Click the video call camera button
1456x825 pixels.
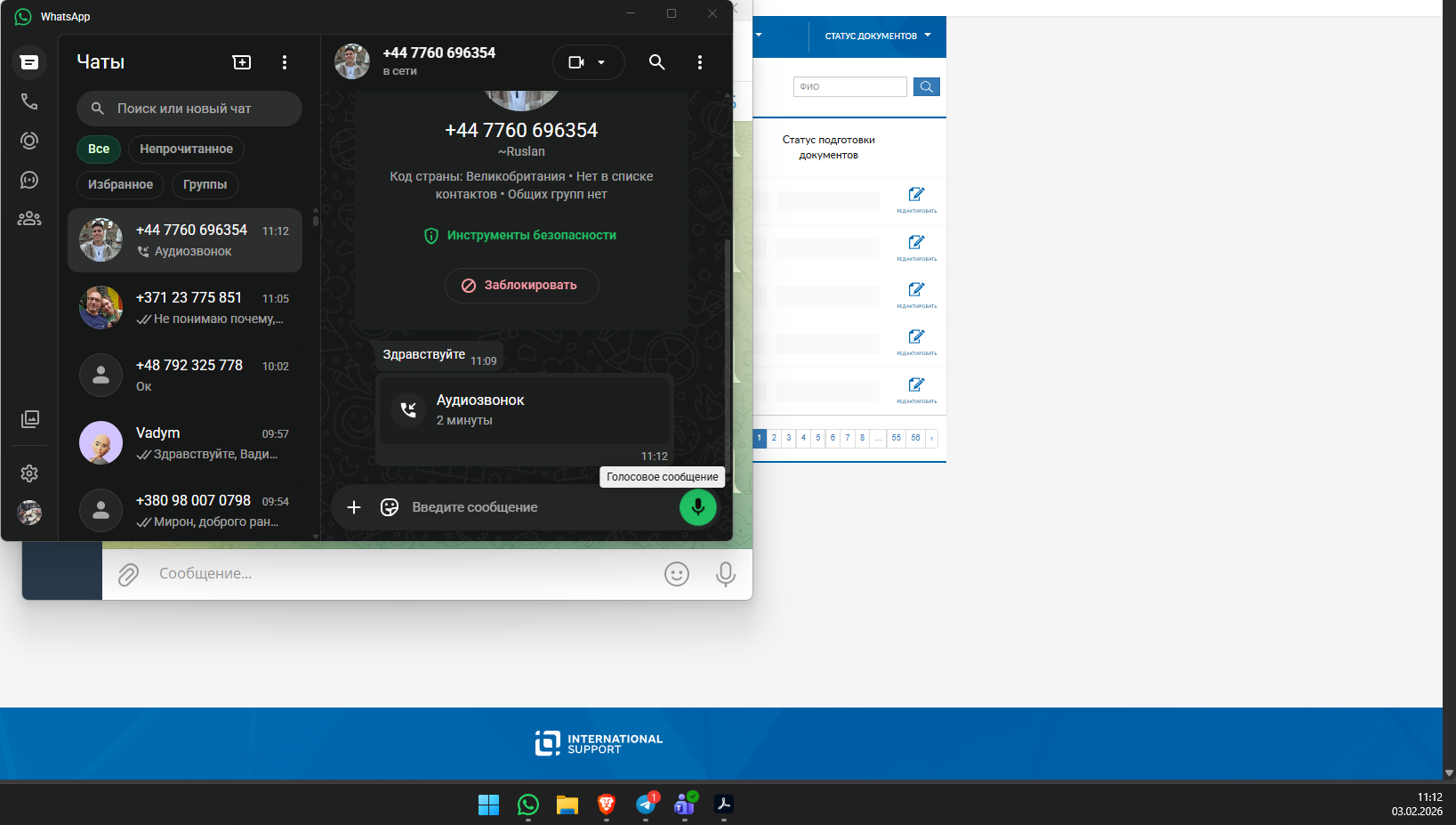click(x=576, y=62)
